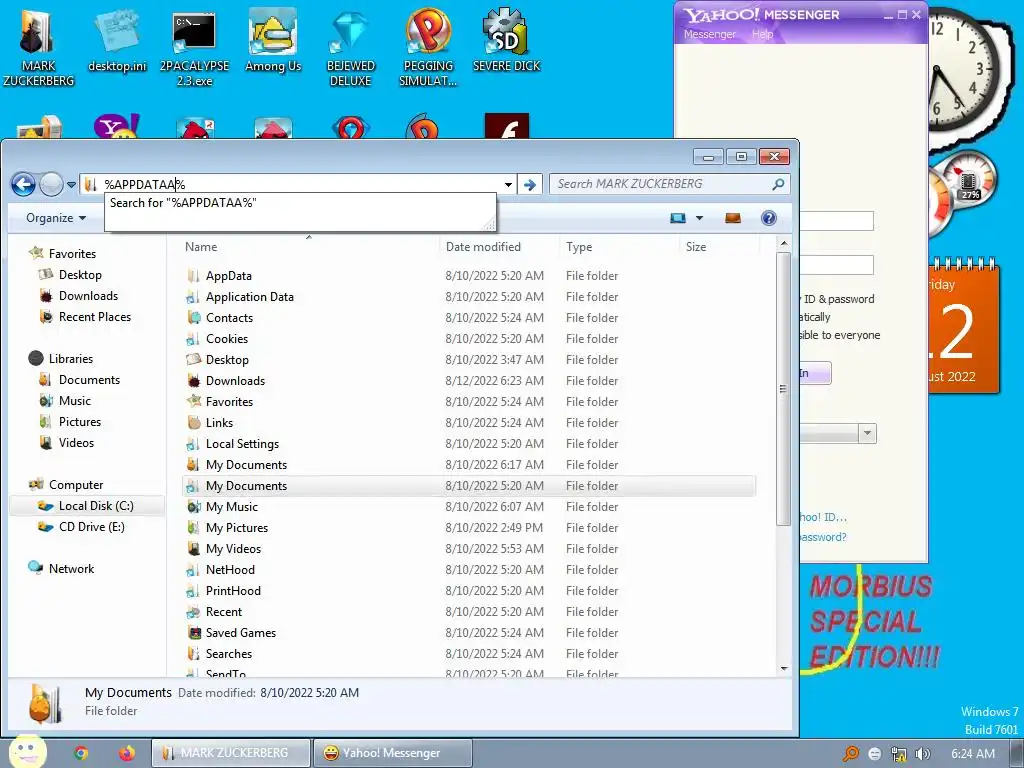Click the Explorer Forward arrow button
The height and width of the screenshot is (768, 1024).
[x=51, y=185]
